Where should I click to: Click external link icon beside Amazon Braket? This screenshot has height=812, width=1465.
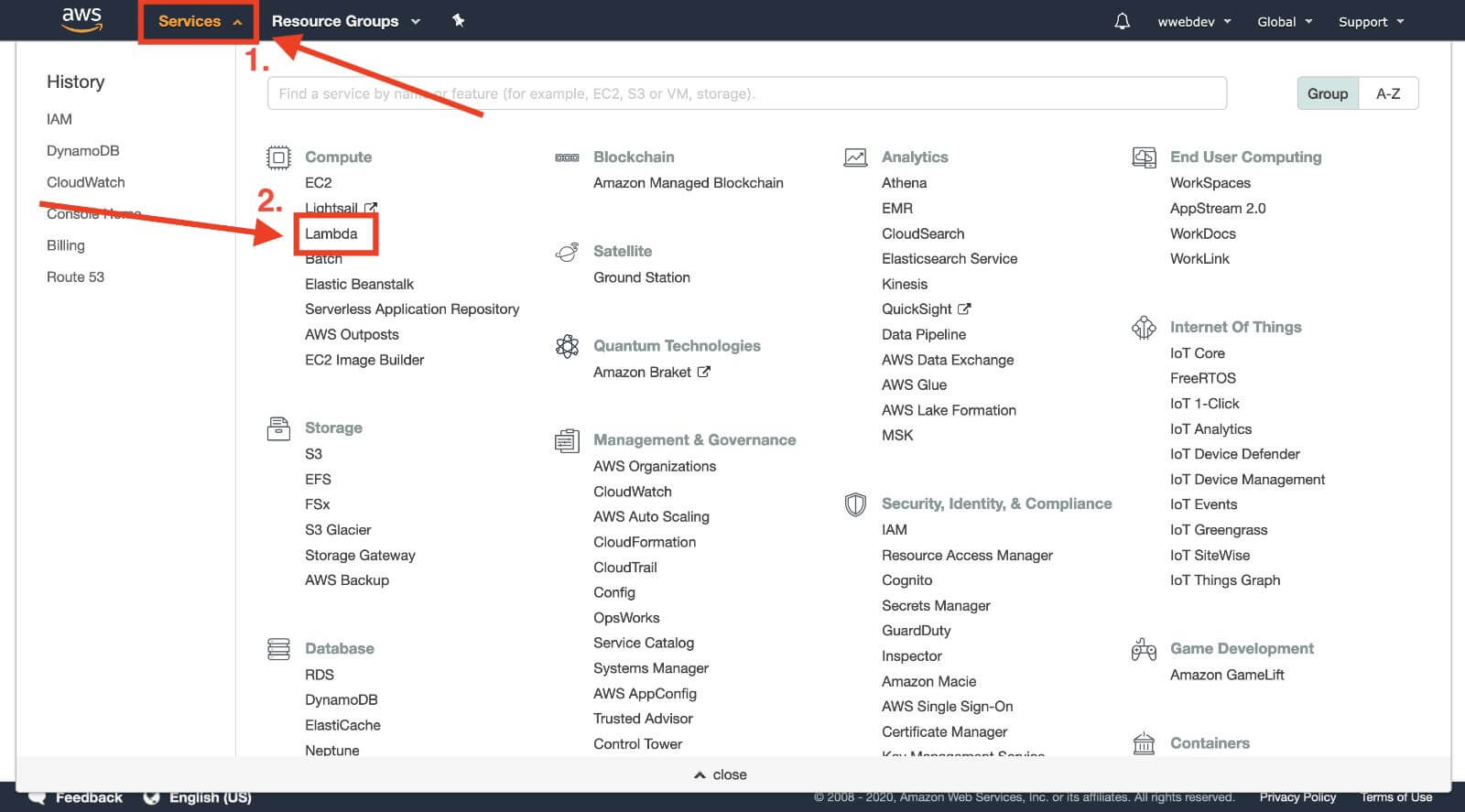(x=703, y=372)
